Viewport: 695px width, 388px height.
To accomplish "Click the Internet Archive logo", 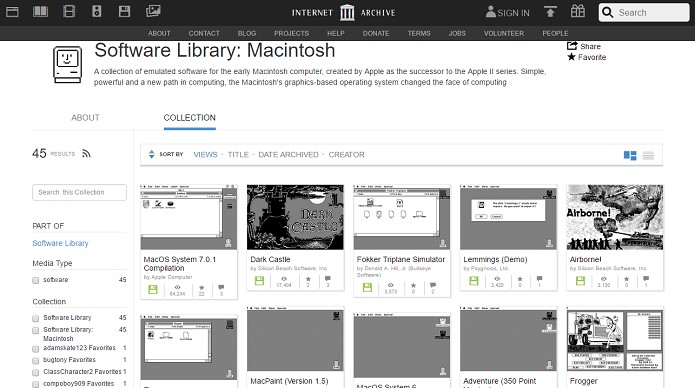I will pos(344,12).
